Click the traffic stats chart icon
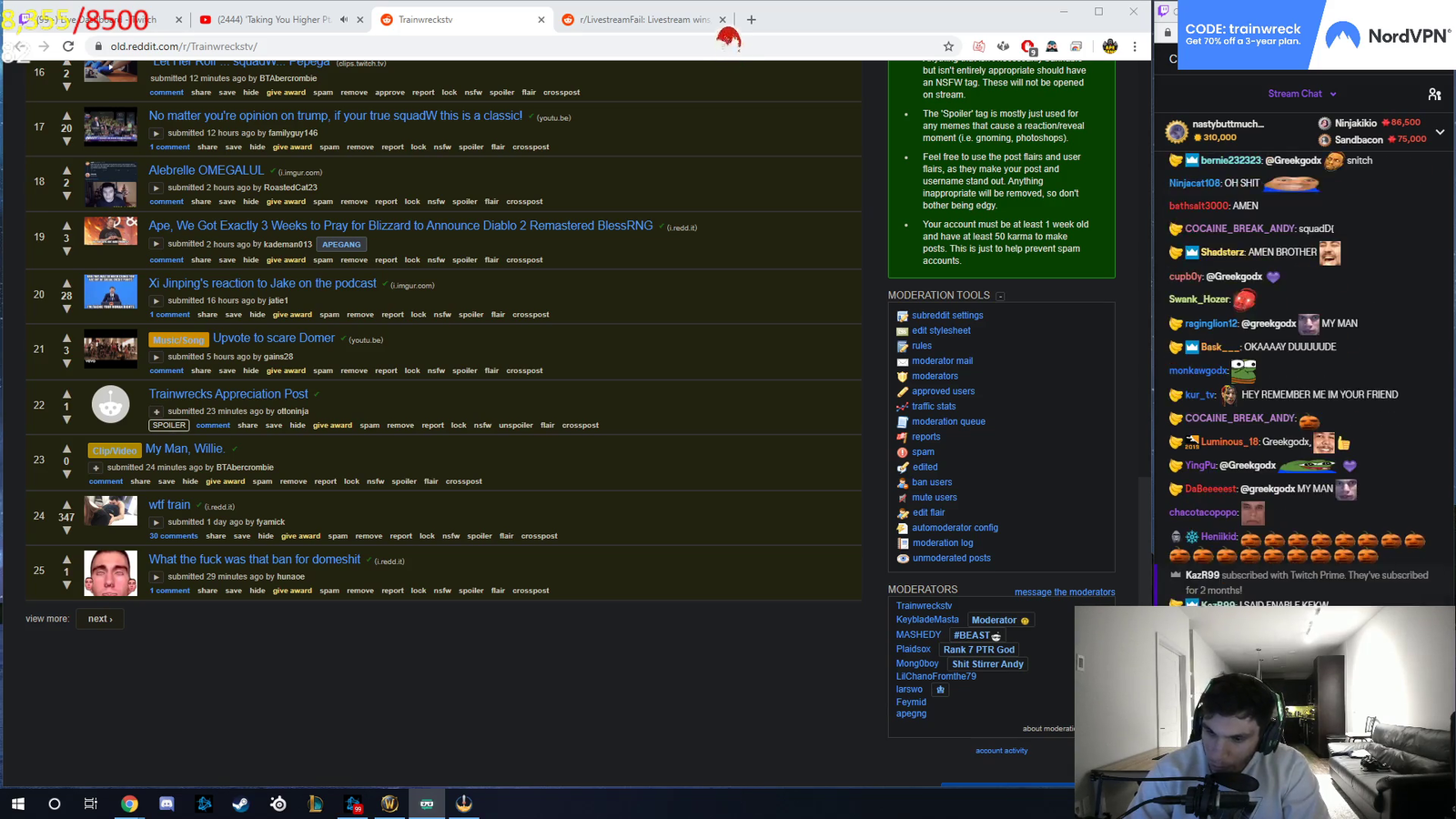This screenshot has width=1456, height=819. click(902, 407)
